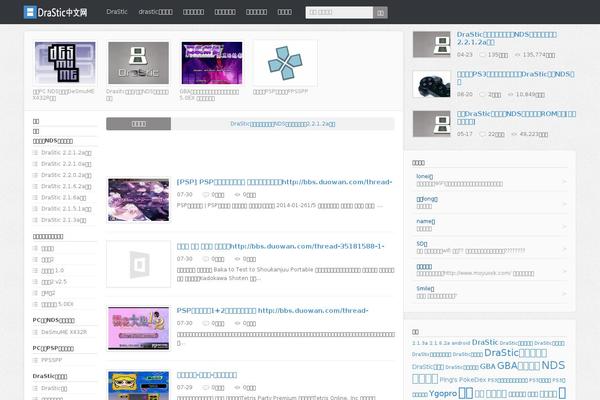Open DraStic 2.2.0.2a in sidebar list
Image resolution: width=600 pixels, height=400 pixels.
click(66, 175)
